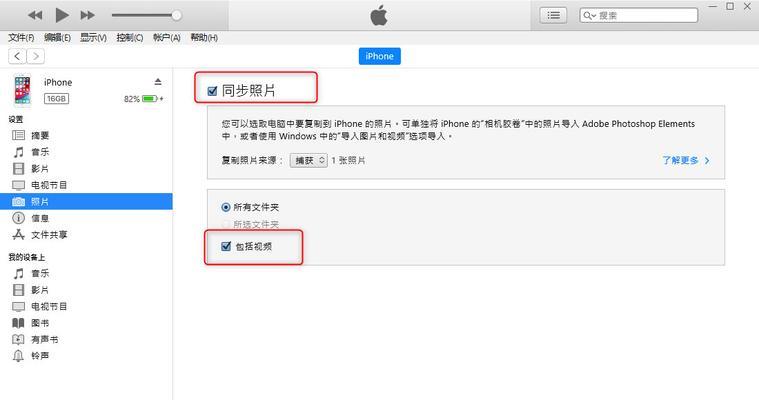This screenshot has height=400, width=759.
Task: Open the 复制照片来源 dropdown
Action: [x=309, y=160]
